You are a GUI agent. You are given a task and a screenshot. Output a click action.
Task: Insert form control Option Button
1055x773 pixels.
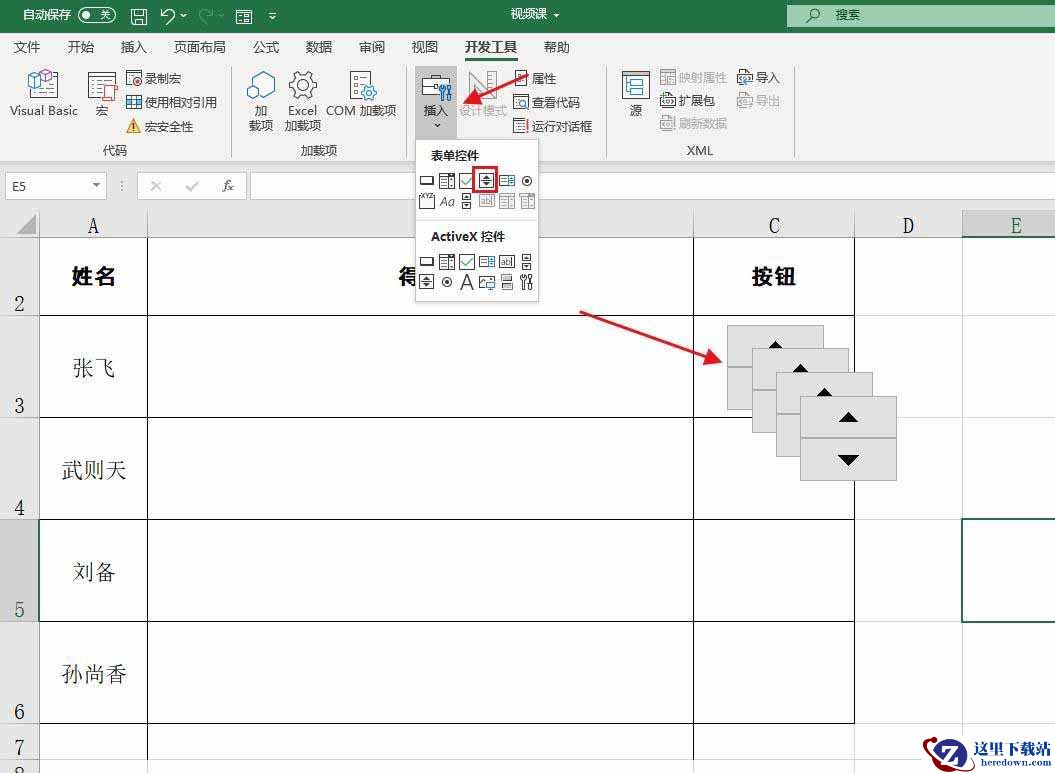527,181
